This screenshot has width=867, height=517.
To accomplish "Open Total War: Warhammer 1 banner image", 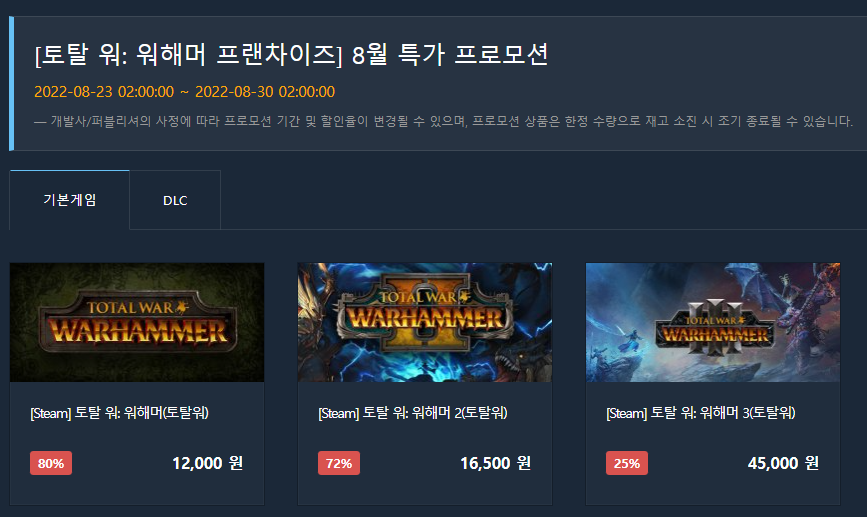I will (x=137, y=322).
